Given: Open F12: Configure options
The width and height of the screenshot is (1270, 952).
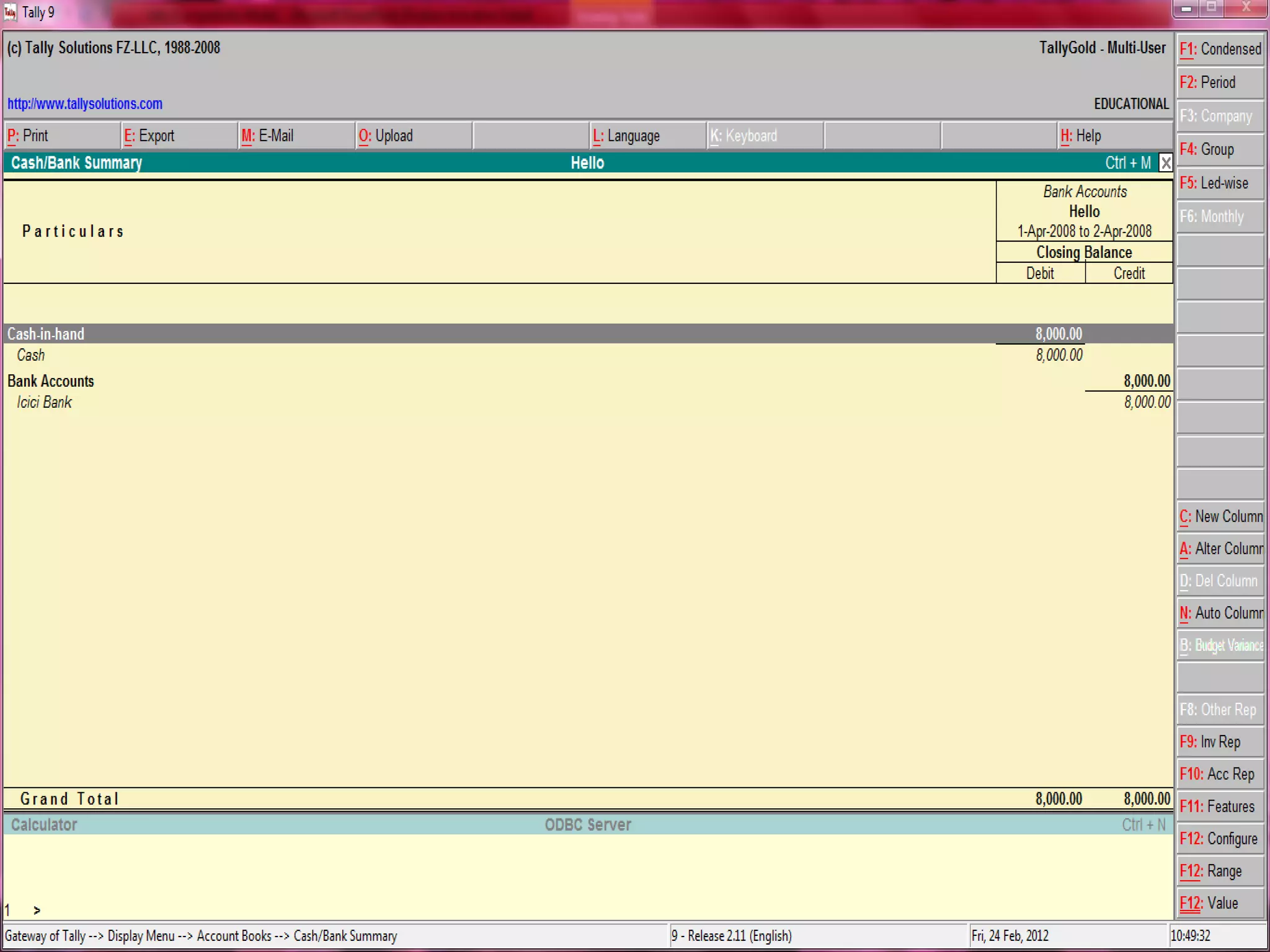Looking at the screenshot, I should 1220,839.
